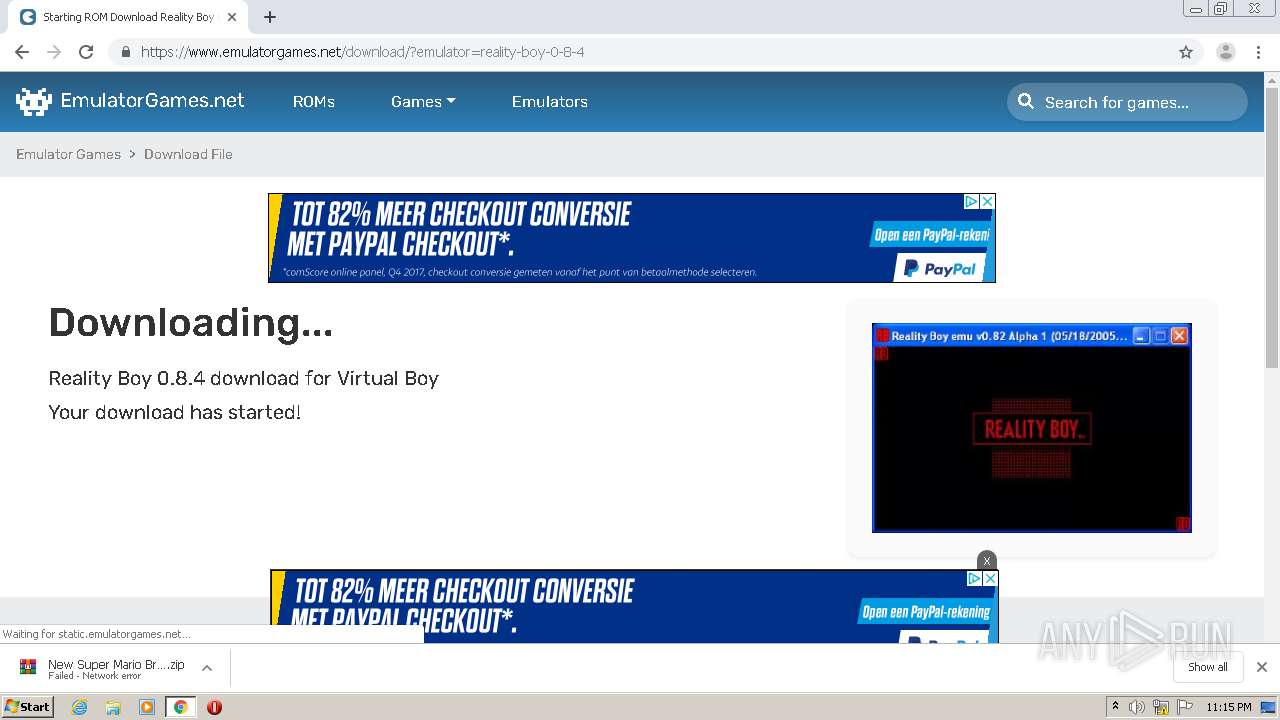Screen dimensions: 1280x720
Task: Bookmark this page with the star icon
Action: click(1186, 52)
